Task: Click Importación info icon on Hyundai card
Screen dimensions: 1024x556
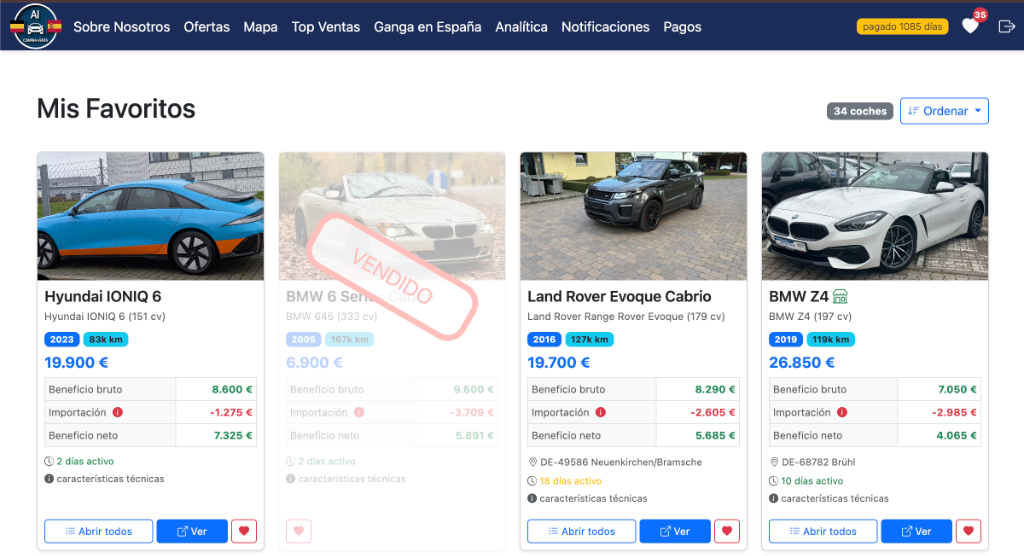Action: 118,412
